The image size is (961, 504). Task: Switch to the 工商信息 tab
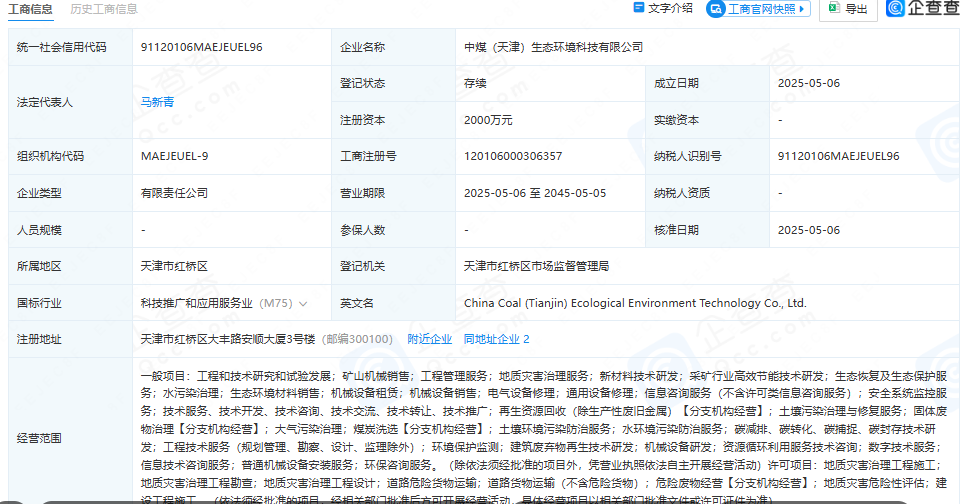pos(30,9)
